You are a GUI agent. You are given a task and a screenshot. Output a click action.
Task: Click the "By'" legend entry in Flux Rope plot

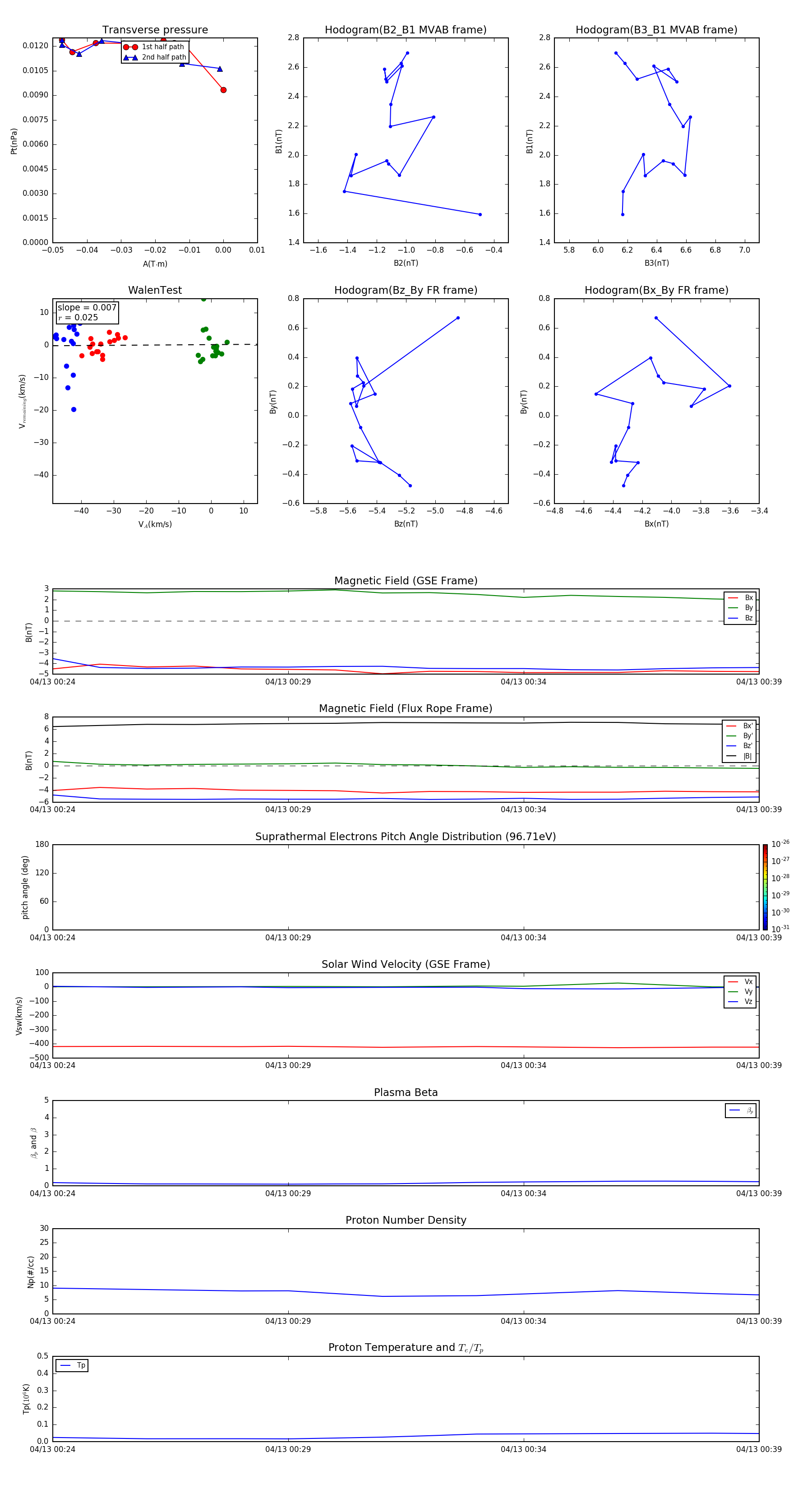point(739,736)
